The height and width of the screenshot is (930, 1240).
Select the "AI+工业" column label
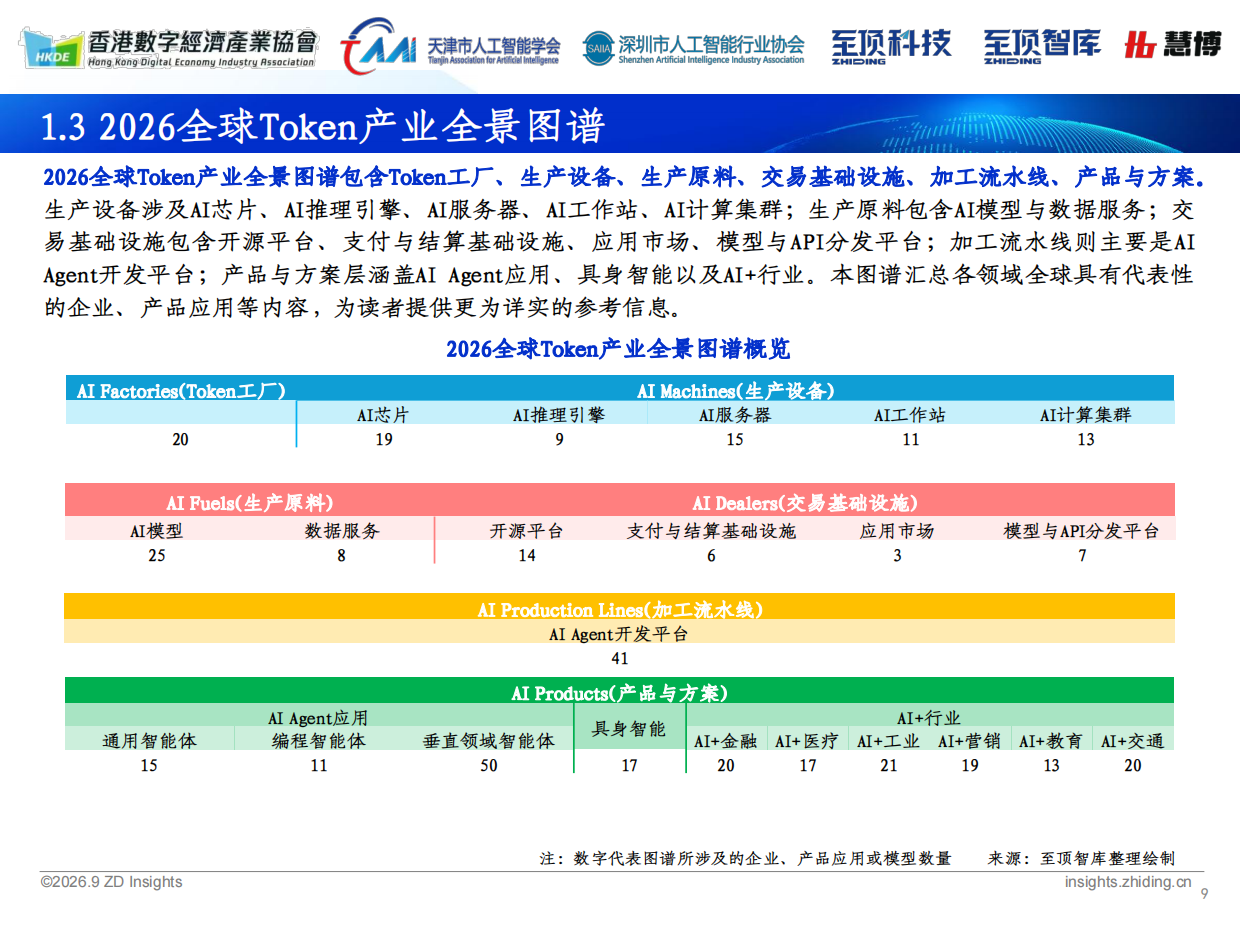889,741
